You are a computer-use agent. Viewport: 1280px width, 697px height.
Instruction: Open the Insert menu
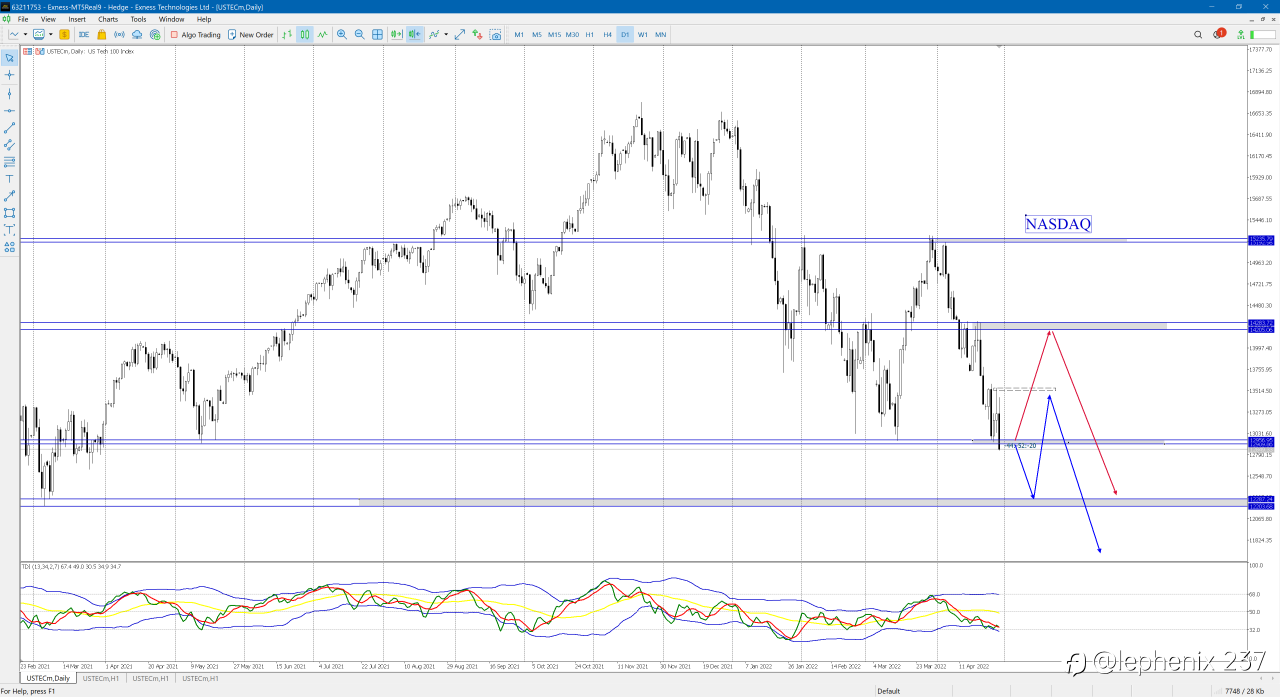(x=77, y=19)
